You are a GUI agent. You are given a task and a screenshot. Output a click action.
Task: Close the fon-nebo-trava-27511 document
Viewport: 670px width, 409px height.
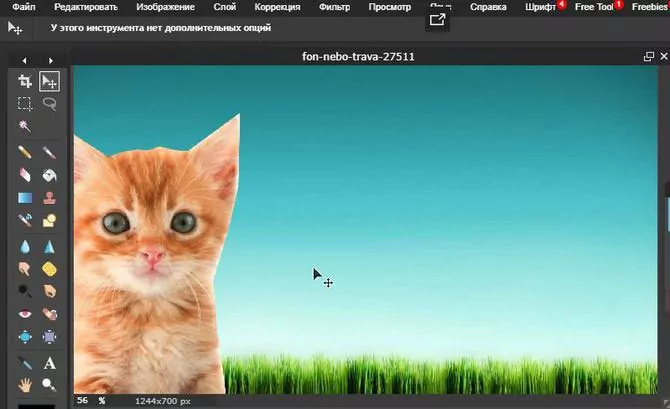click(x=664, y=56)
